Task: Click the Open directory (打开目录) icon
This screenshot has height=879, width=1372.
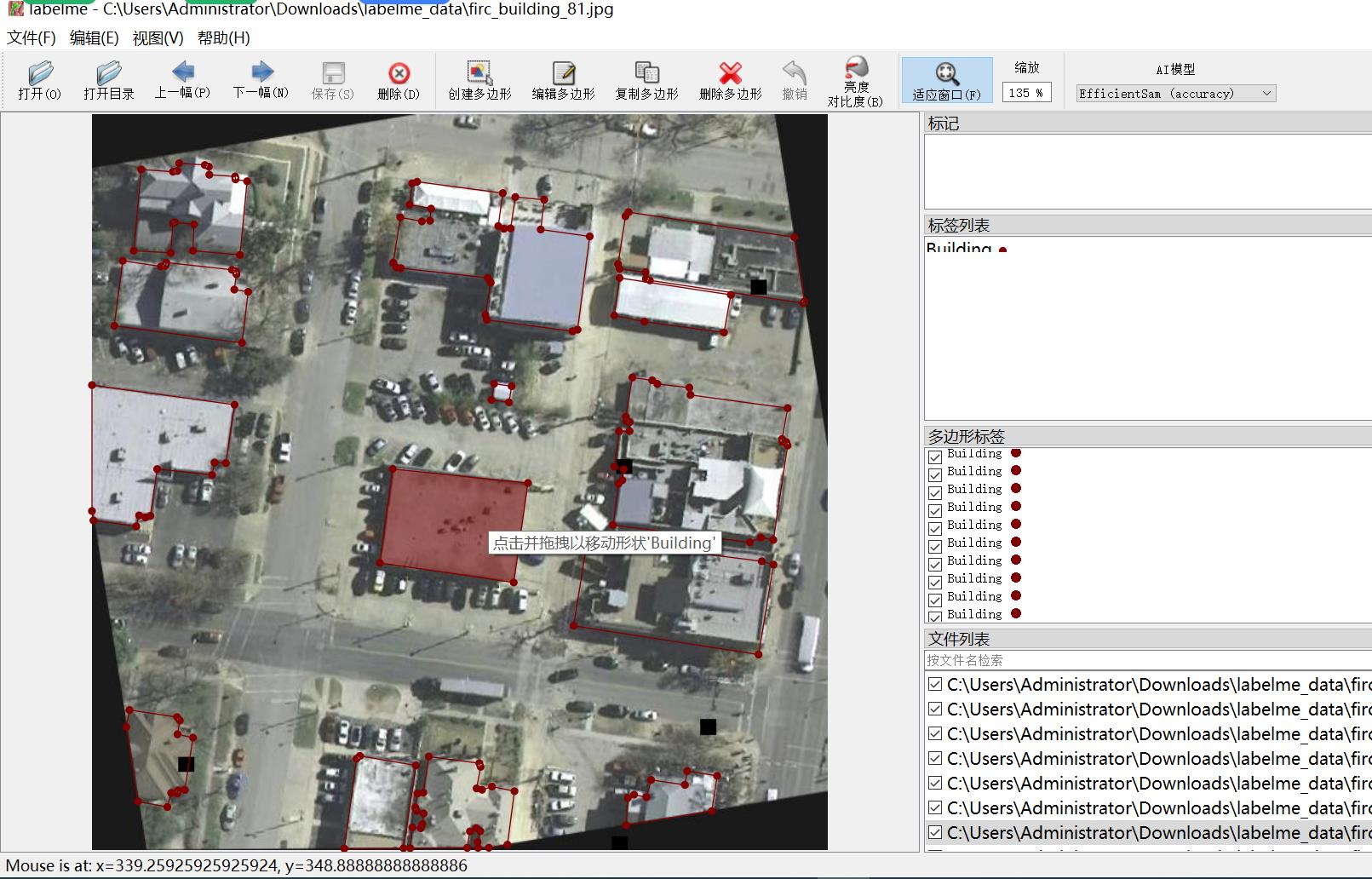Action: pyautogui.click(x=108, y=80)
